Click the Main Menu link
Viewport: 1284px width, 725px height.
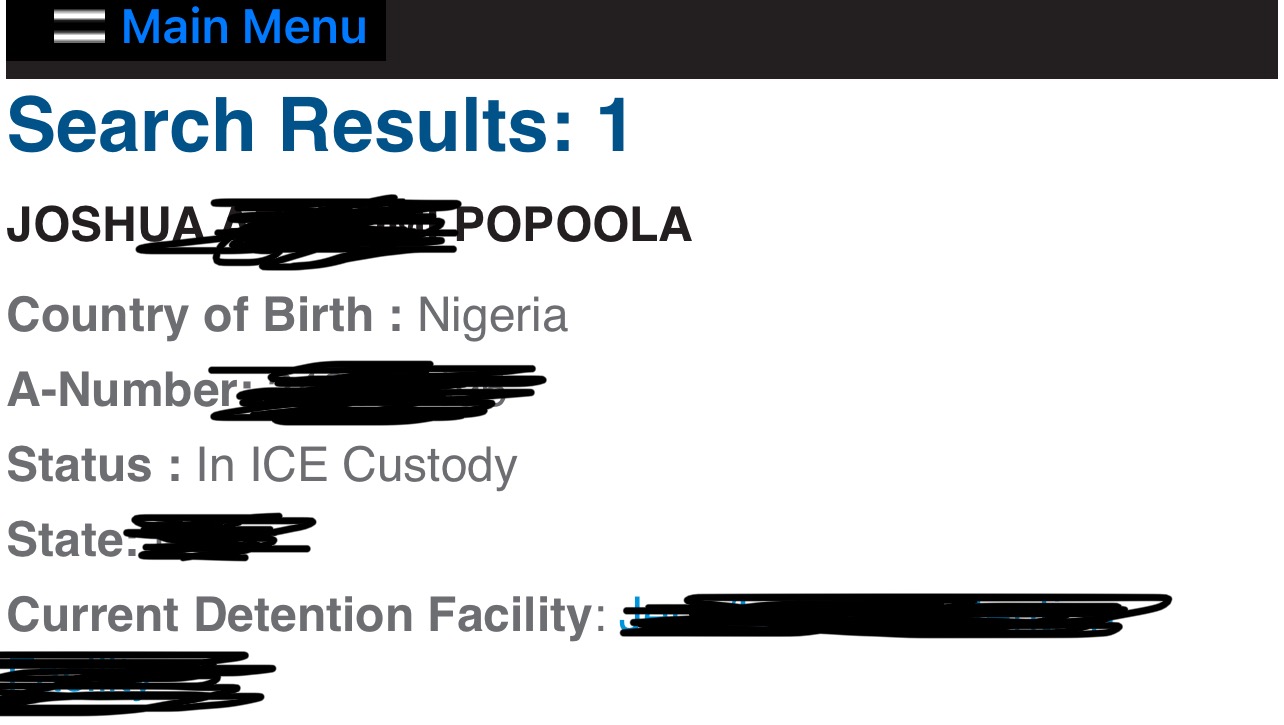244,27
